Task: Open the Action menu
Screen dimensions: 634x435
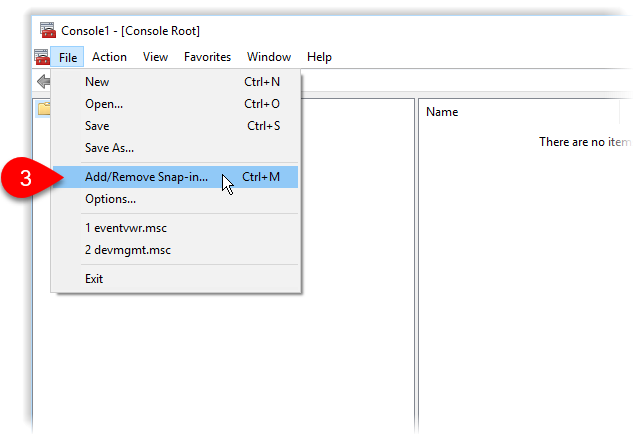Action: click(x=109, y=57)
